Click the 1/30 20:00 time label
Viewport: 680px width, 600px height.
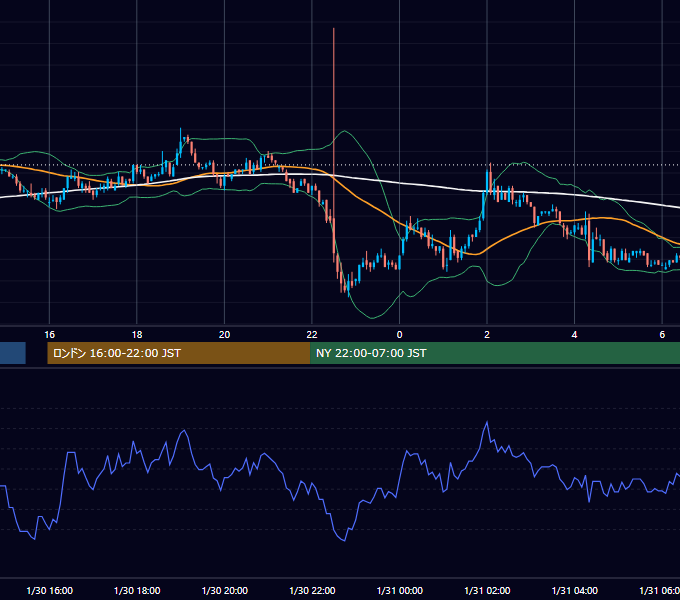(x=225, y=590)
